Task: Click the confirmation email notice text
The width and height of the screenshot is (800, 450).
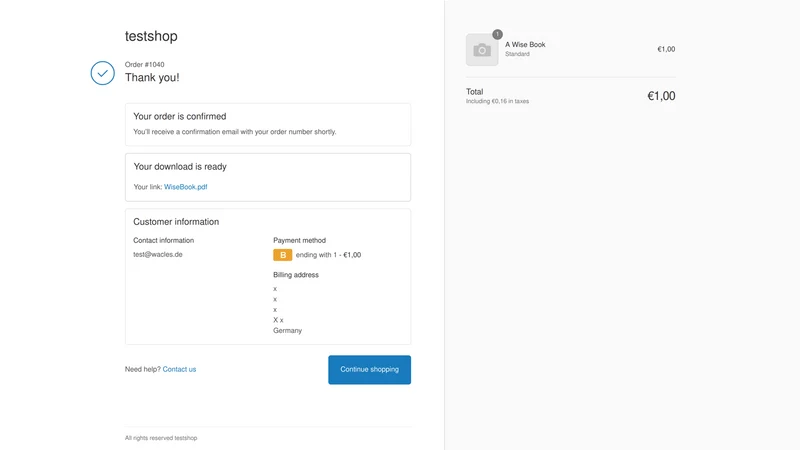Action: pos(235,132)
